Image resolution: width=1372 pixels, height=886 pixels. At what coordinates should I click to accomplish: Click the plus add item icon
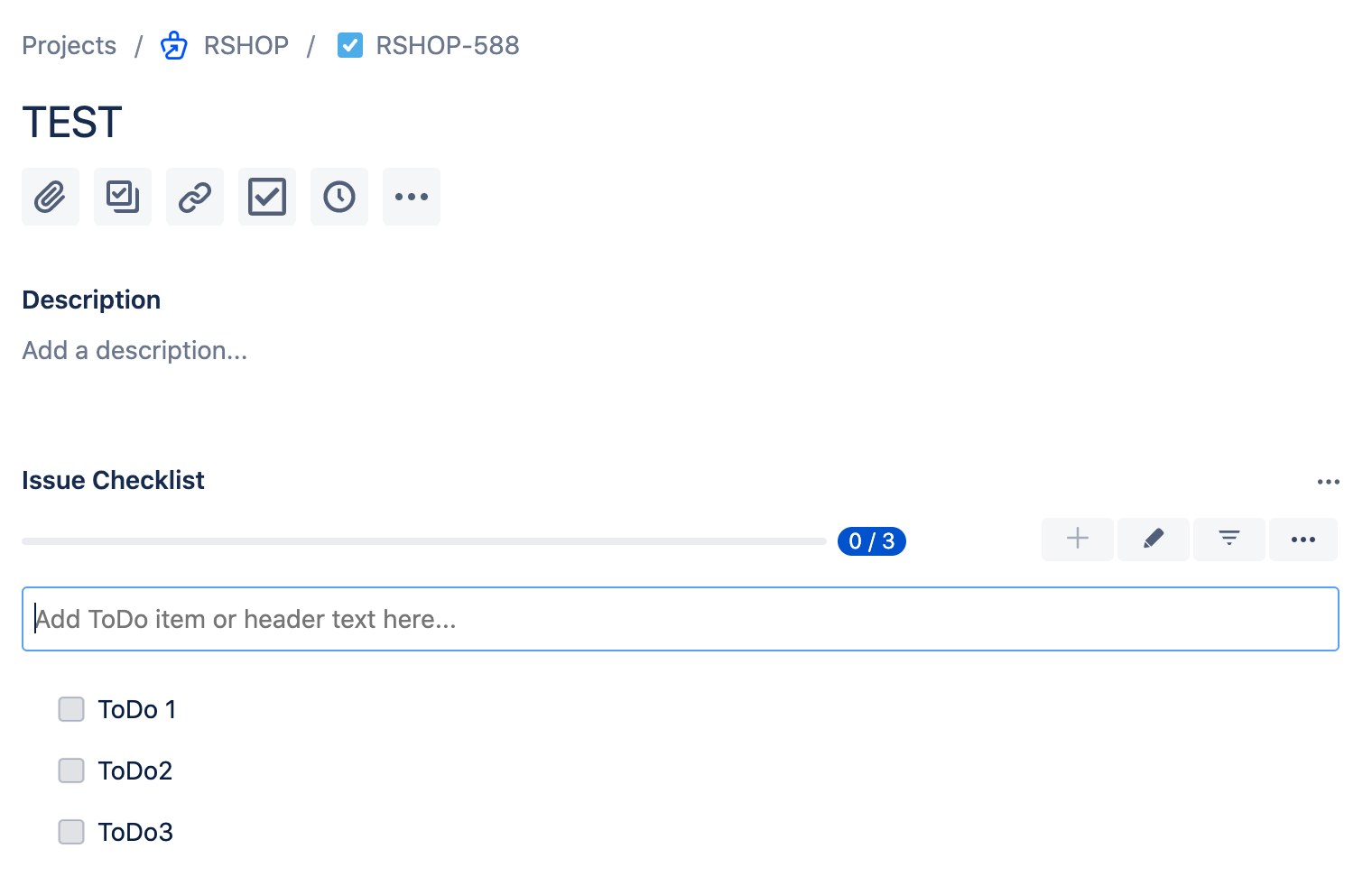pyautogui.click(x=1078, y=540)
